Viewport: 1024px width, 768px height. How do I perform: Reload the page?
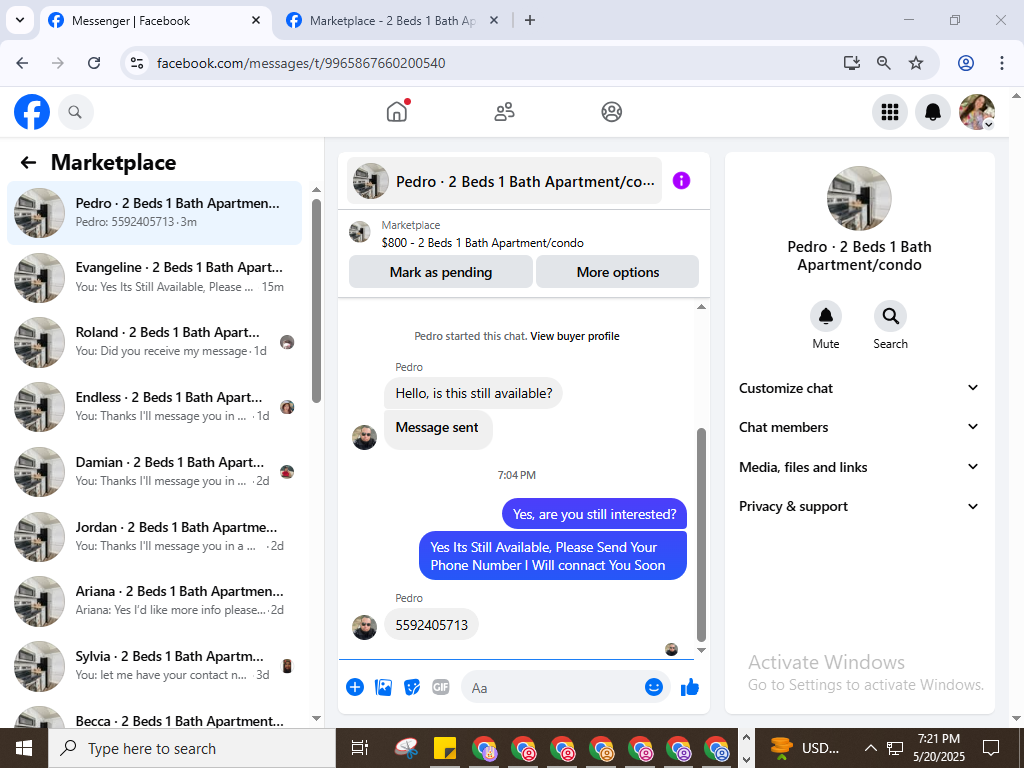point(94,63)
